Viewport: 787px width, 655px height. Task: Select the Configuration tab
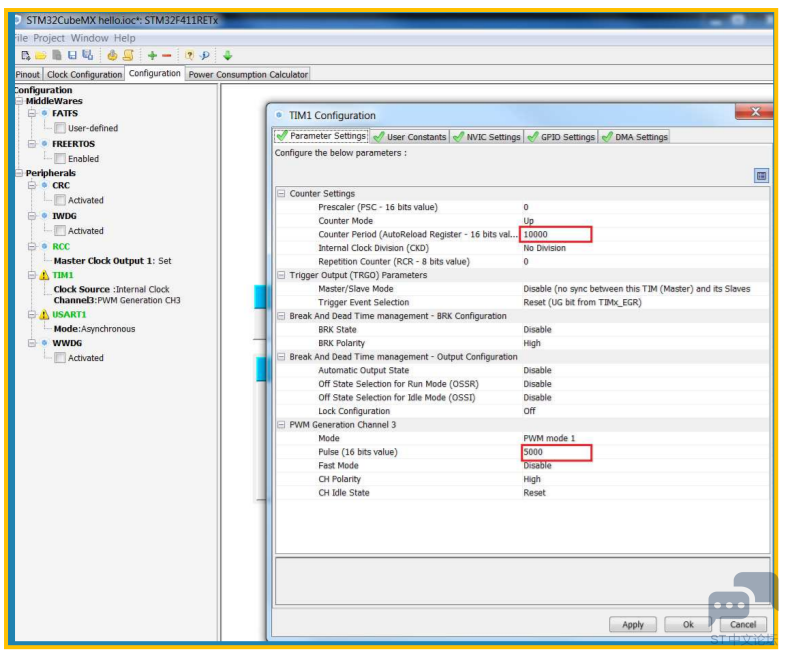click(x=155, y=74)
